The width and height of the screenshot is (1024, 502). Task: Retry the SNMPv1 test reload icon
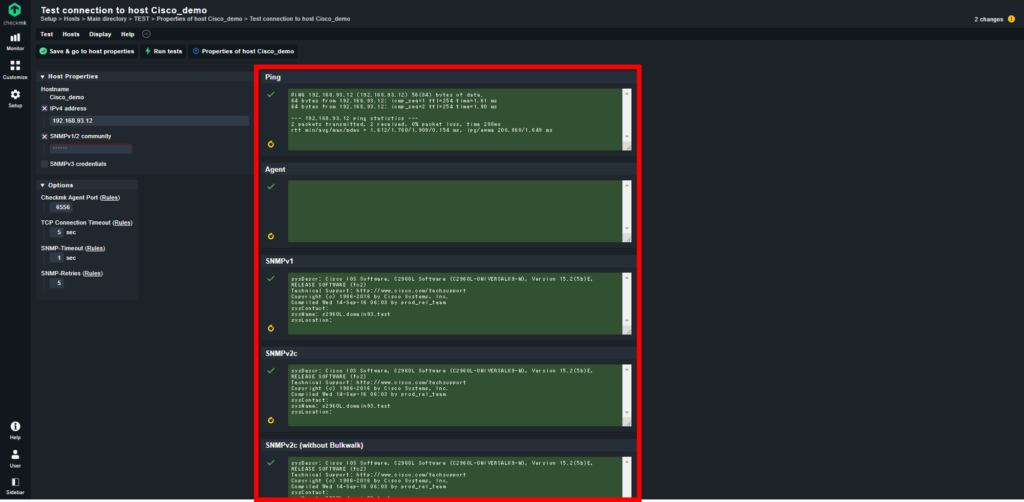pyautogui.click(x=270, y=328)
